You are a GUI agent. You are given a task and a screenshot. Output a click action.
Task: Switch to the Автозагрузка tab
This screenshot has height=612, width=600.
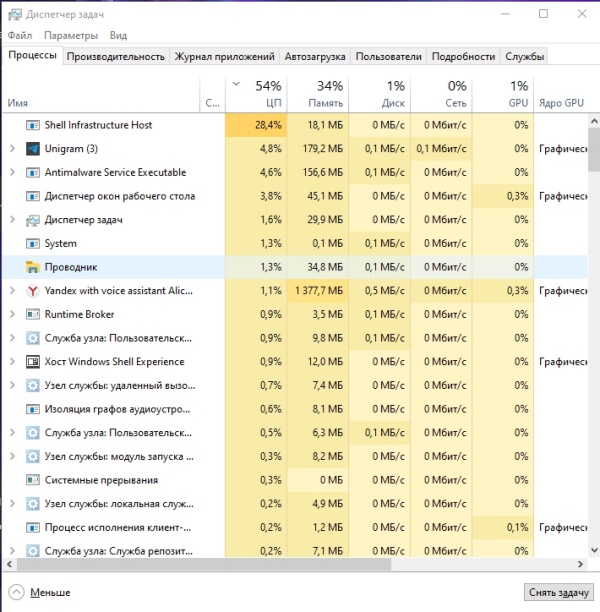click(315, 57)
